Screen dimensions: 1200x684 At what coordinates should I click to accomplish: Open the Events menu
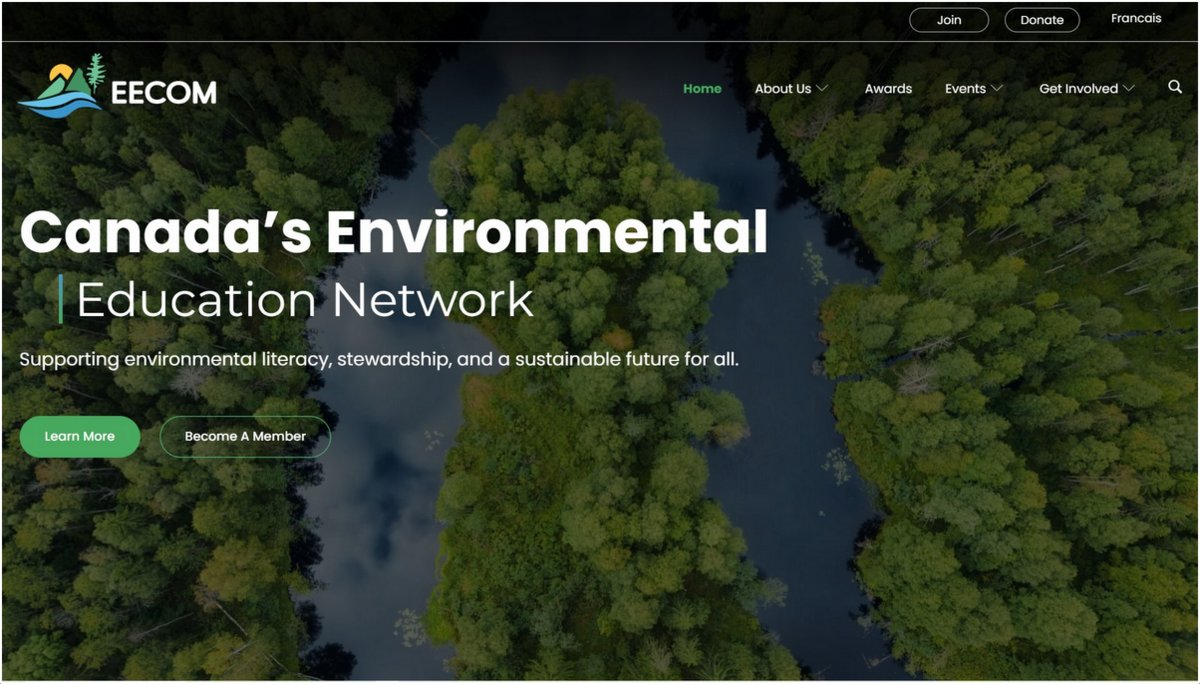pos(965,88)
